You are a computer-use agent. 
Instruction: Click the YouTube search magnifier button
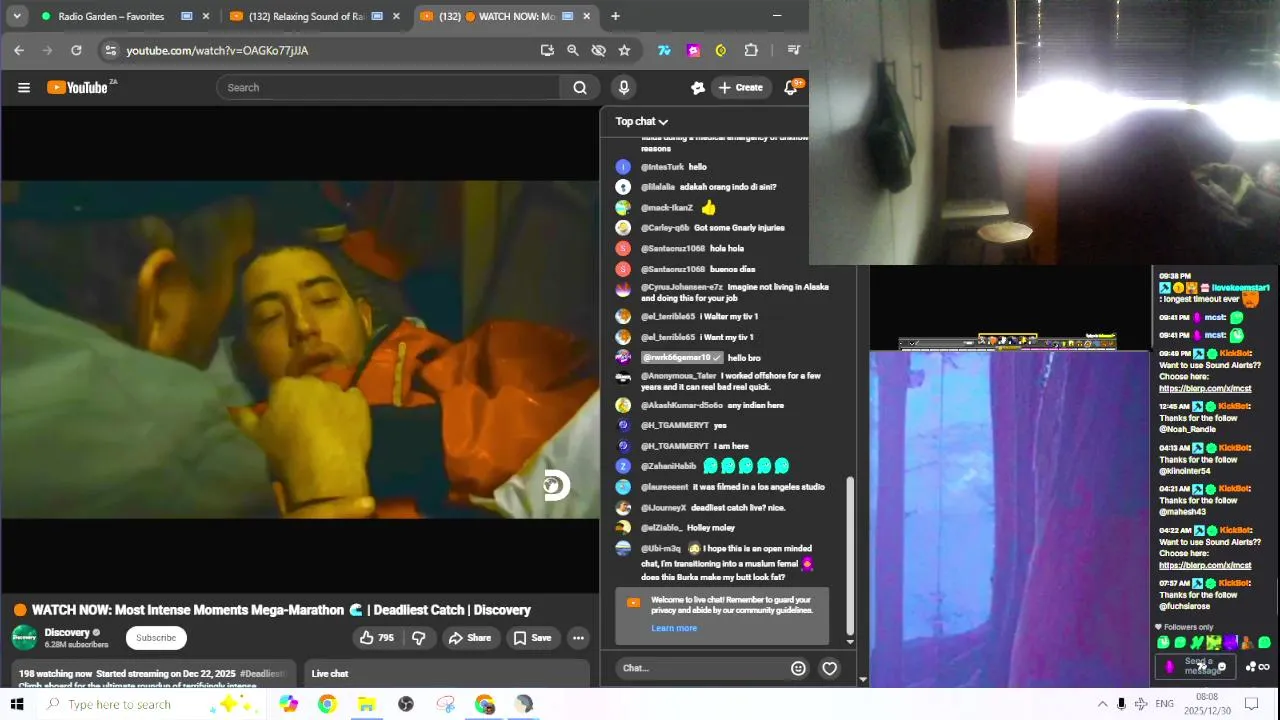click(x=580, y=88)
